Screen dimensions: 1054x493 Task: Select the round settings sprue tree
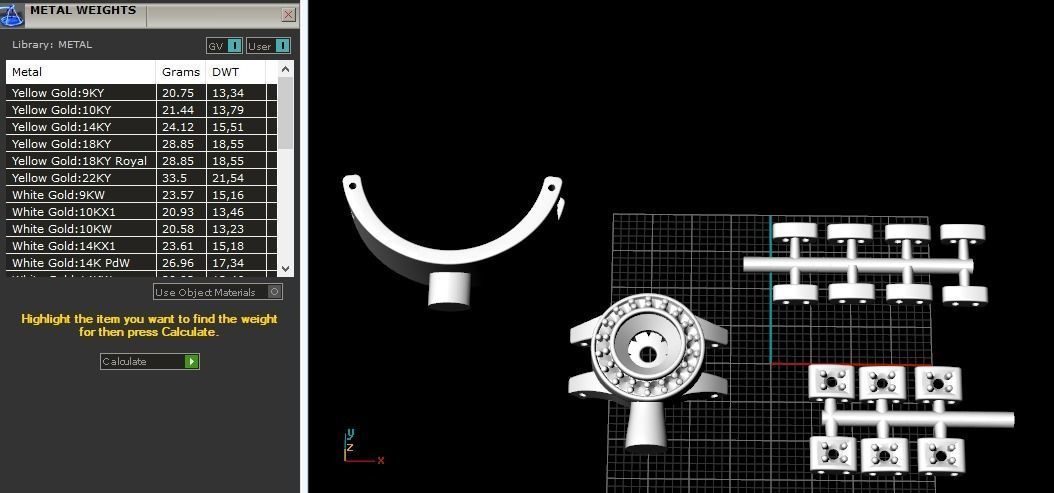(864, 264)
